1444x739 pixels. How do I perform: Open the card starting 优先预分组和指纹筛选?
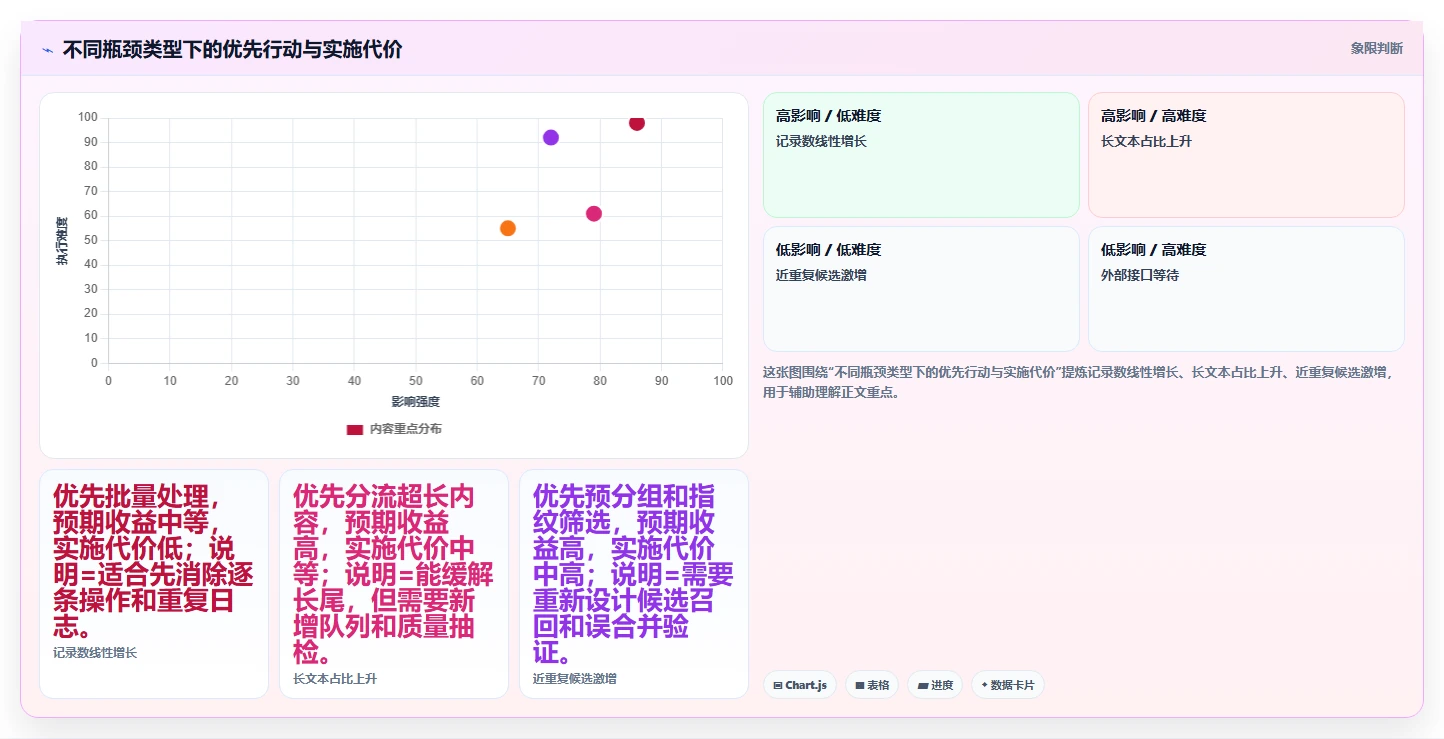coord(634,584)
